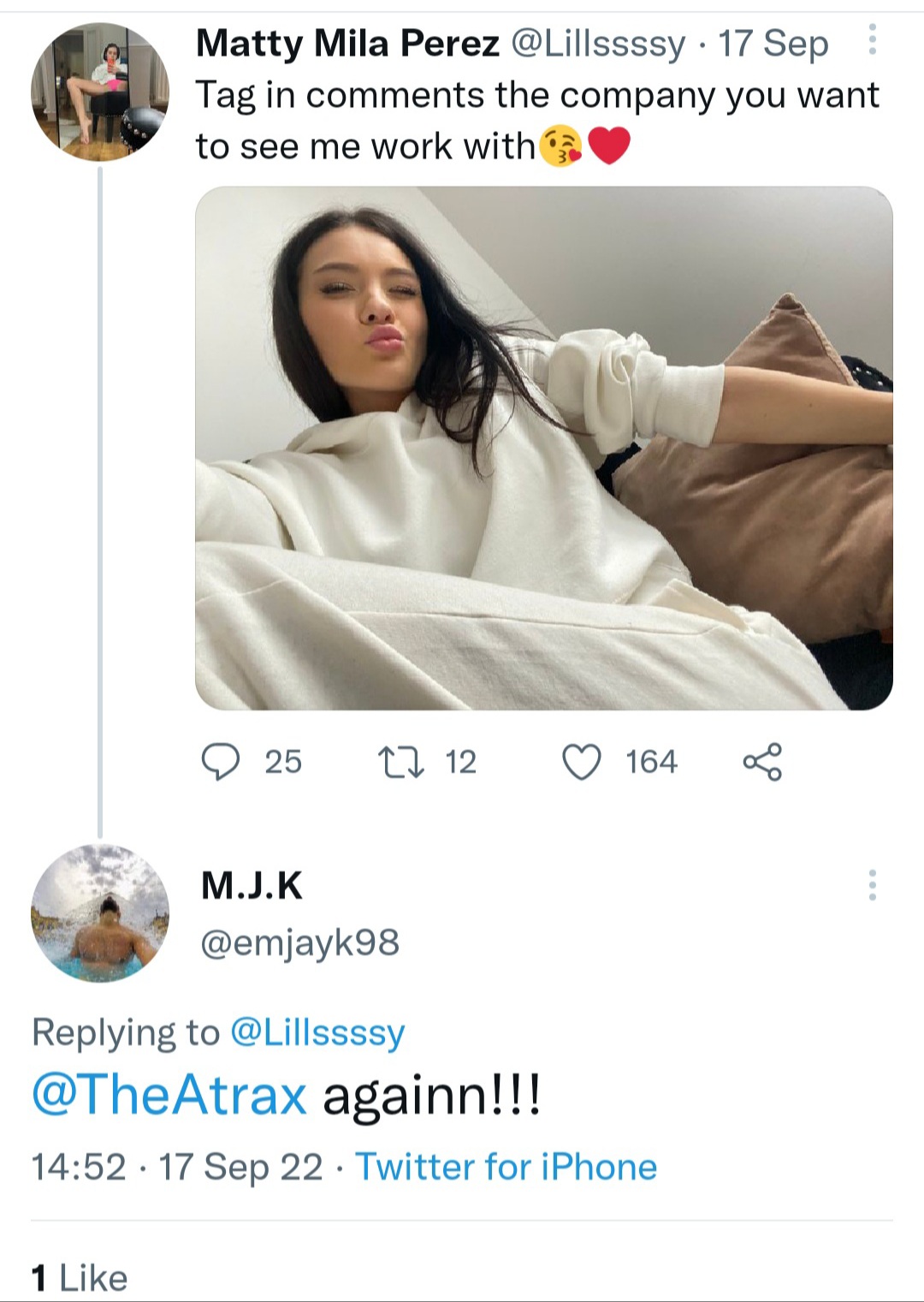Click the Matty Mila Perez display name

click(x=347, y=43)
